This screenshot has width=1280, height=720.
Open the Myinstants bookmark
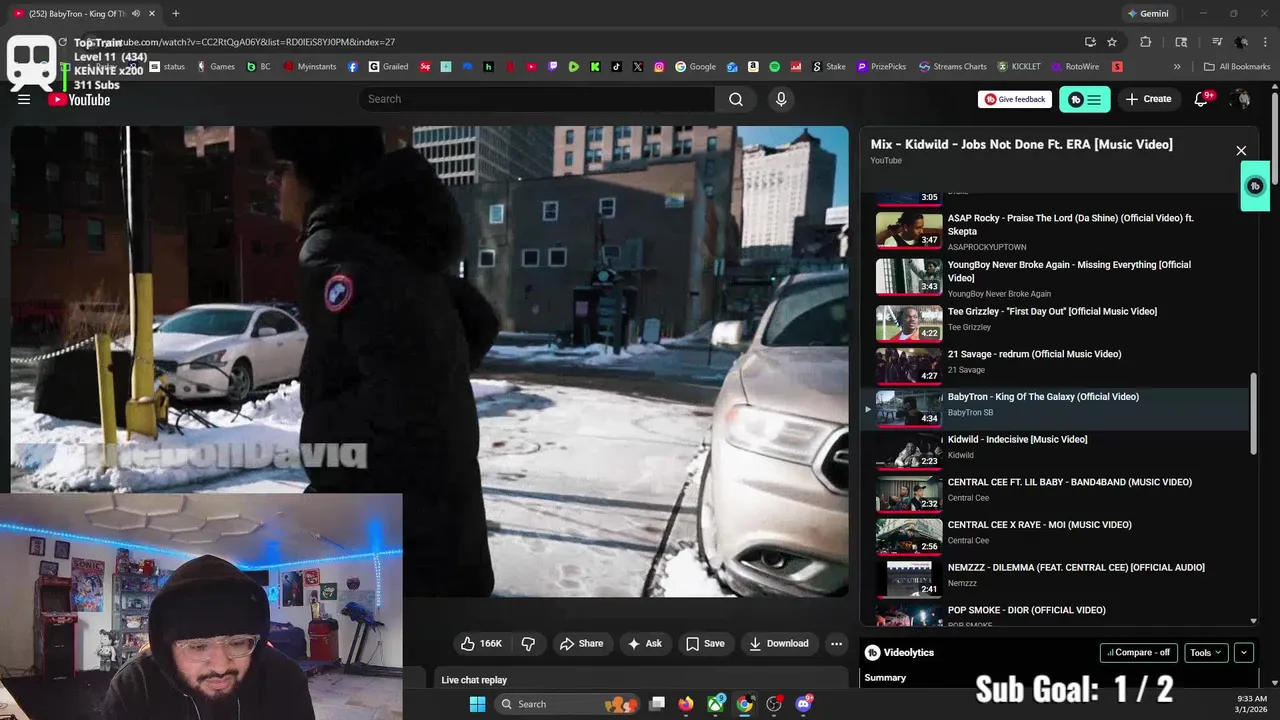310,67
